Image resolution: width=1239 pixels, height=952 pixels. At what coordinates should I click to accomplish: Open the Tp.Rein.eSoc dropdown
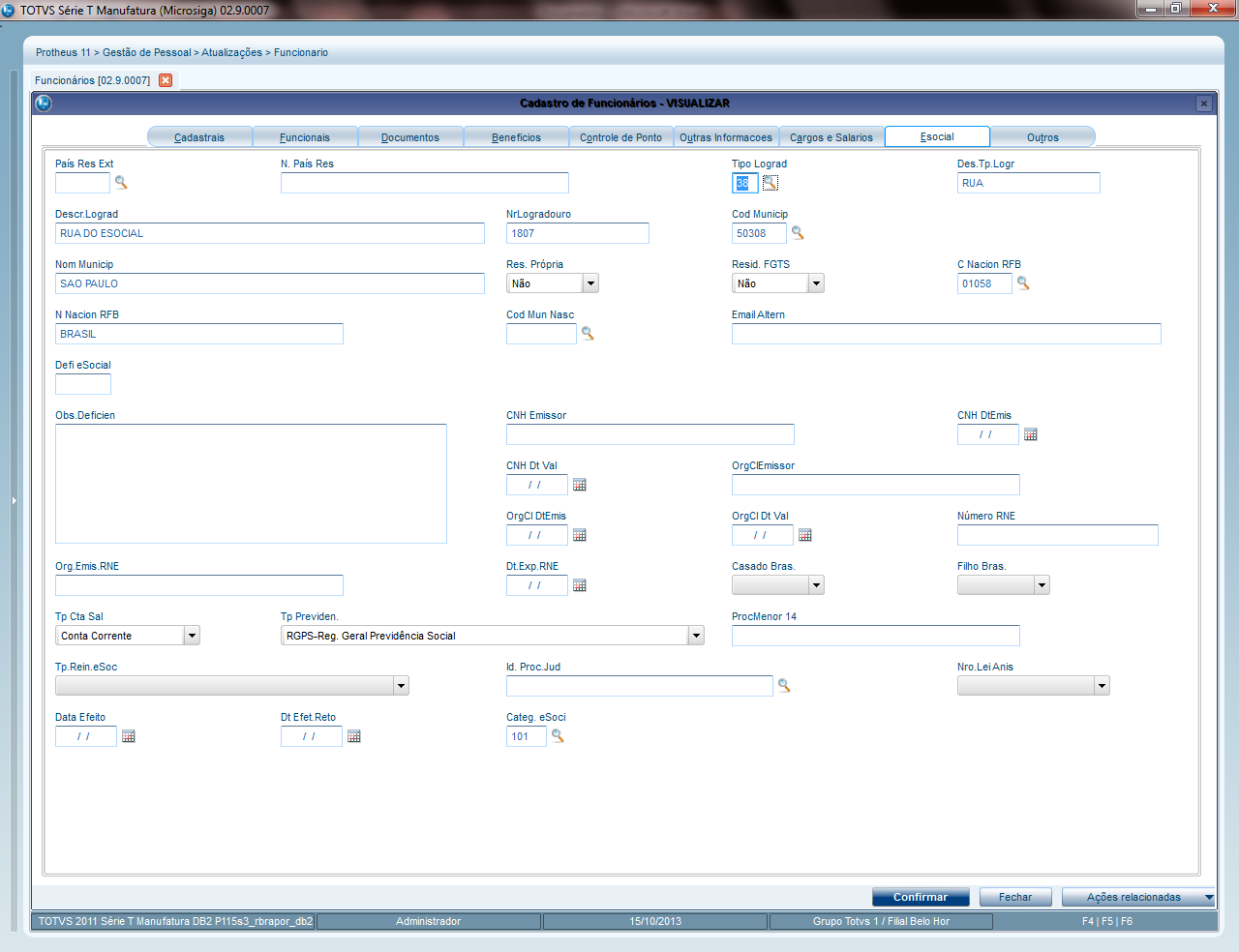coord(401,686)
